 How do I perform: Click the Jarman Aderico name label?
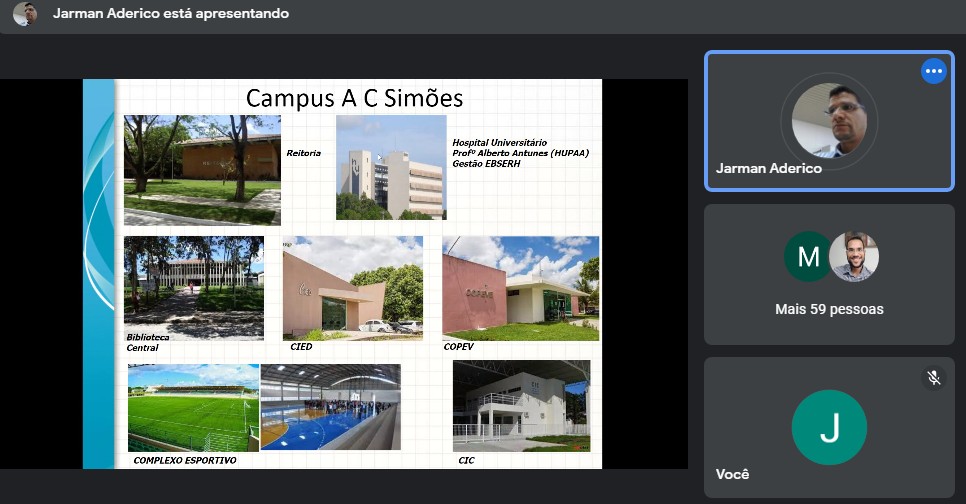[769, 168]
